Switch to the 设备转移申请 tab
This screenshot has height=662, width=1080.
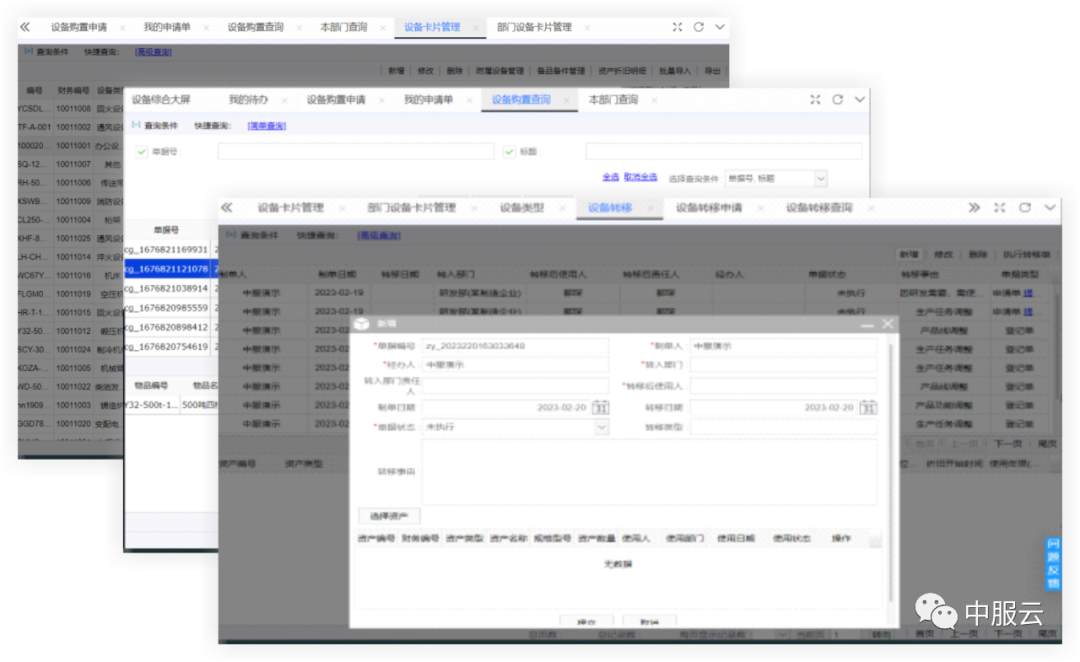click(x=709, y=208)
